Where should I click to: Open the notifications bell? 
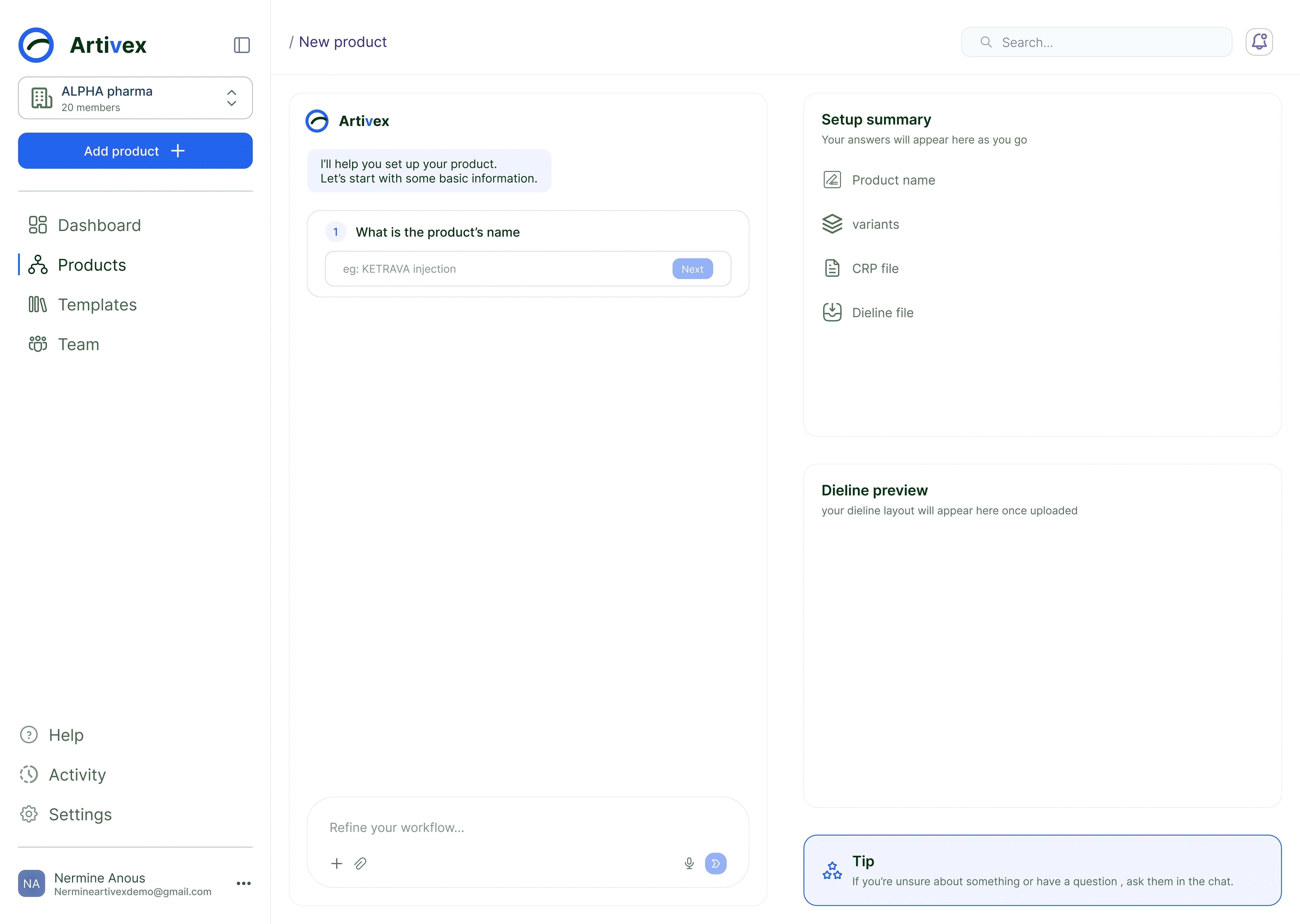1259,42
